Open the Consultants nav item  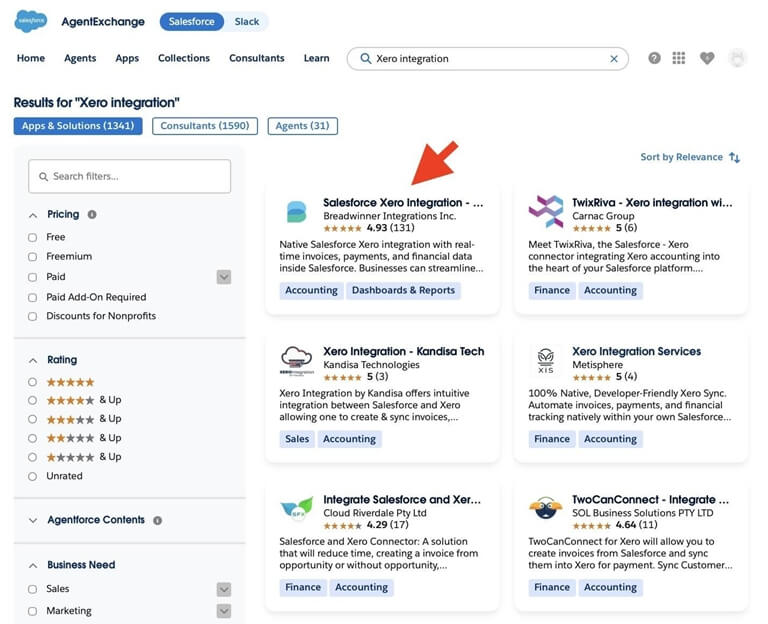pyautogui.click(x=257, y=58)
